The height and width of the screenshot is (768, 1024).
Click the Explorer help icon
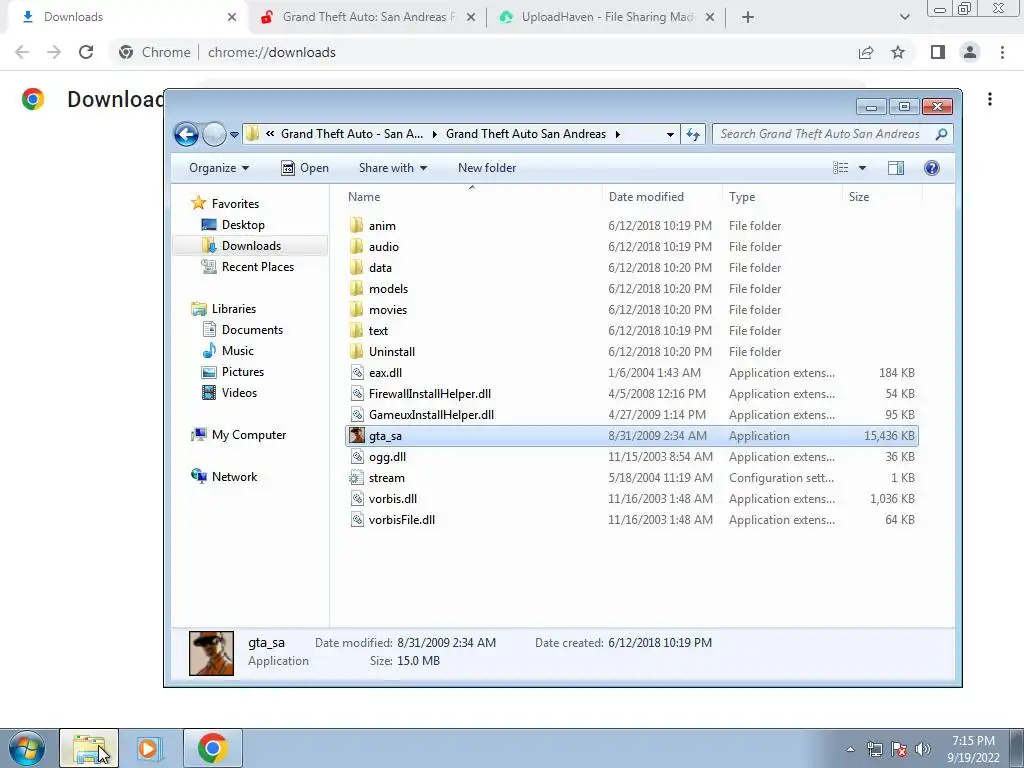click(932, 168)
